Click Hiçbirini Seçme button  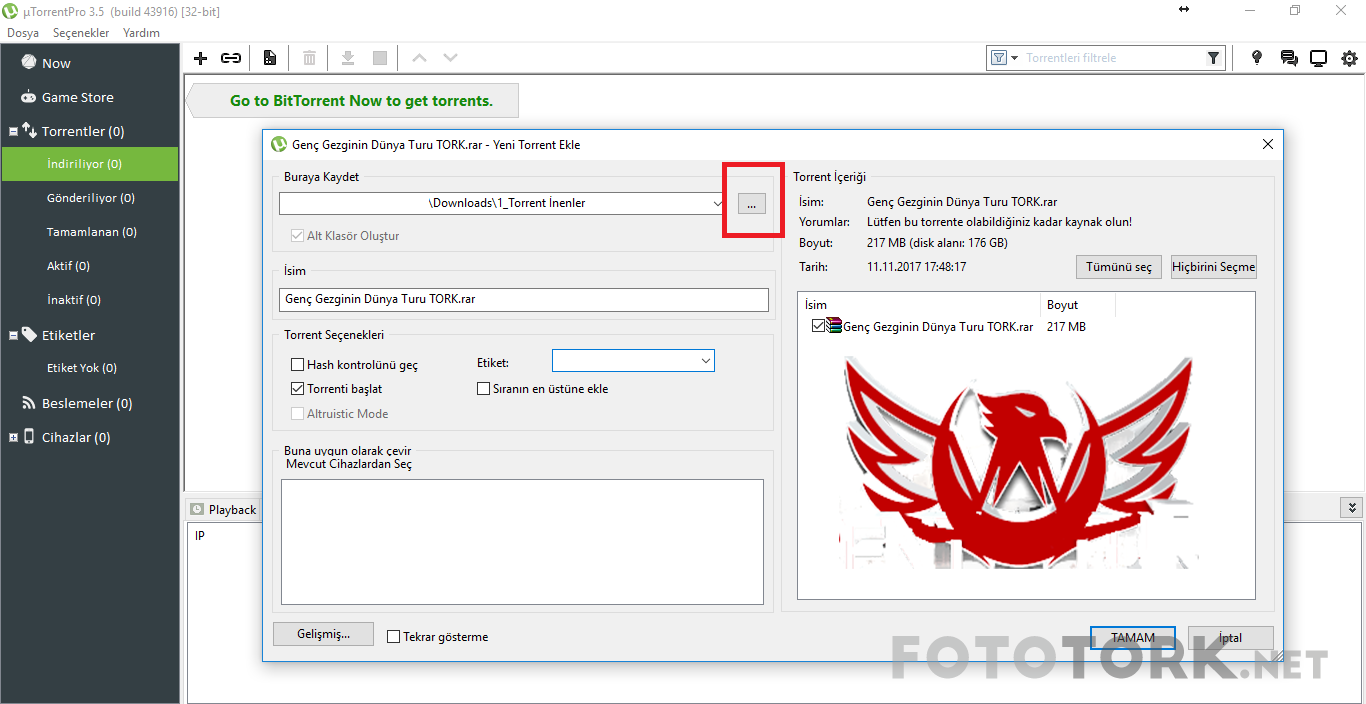point(1214,267)
